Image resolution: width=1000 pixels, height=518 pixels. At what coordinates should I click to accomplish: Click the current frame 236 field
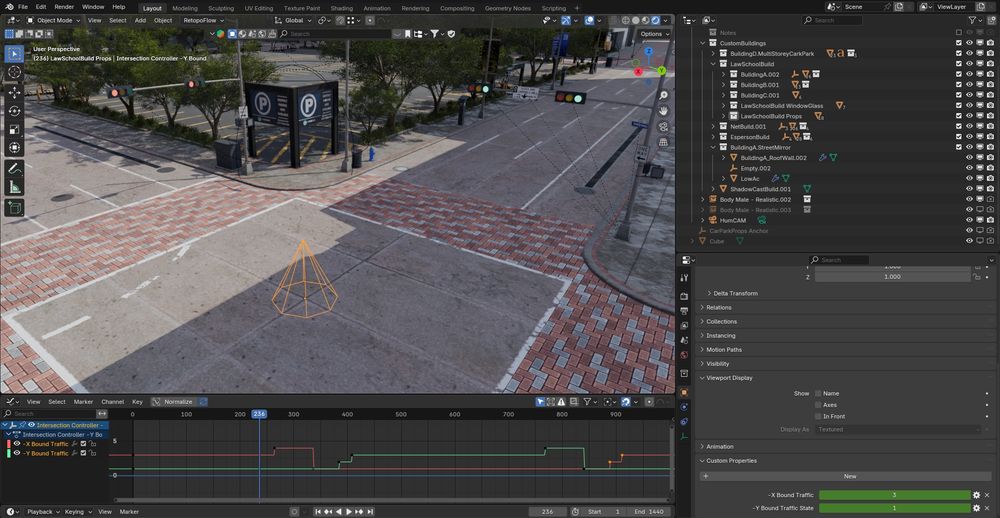pyautogui.click(x=547, y=512)
